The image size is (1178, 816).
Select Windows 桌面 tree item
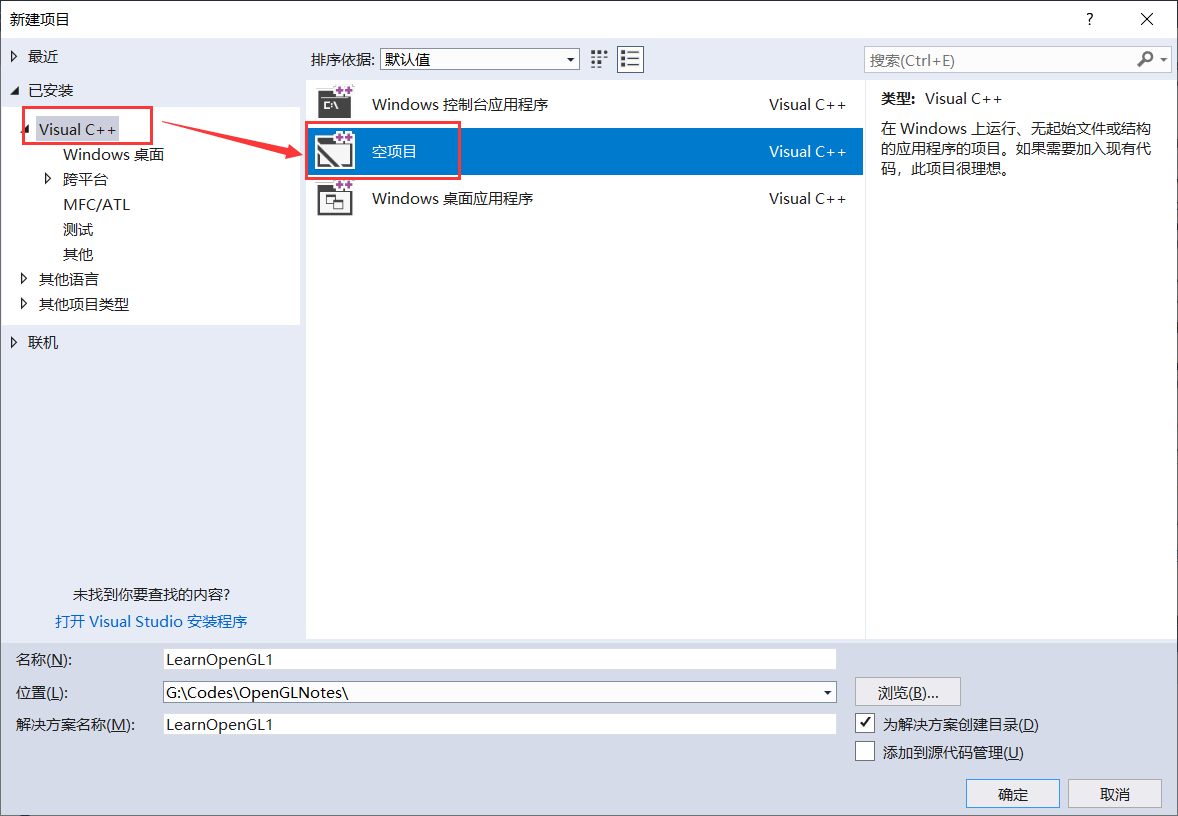point(113,154)
